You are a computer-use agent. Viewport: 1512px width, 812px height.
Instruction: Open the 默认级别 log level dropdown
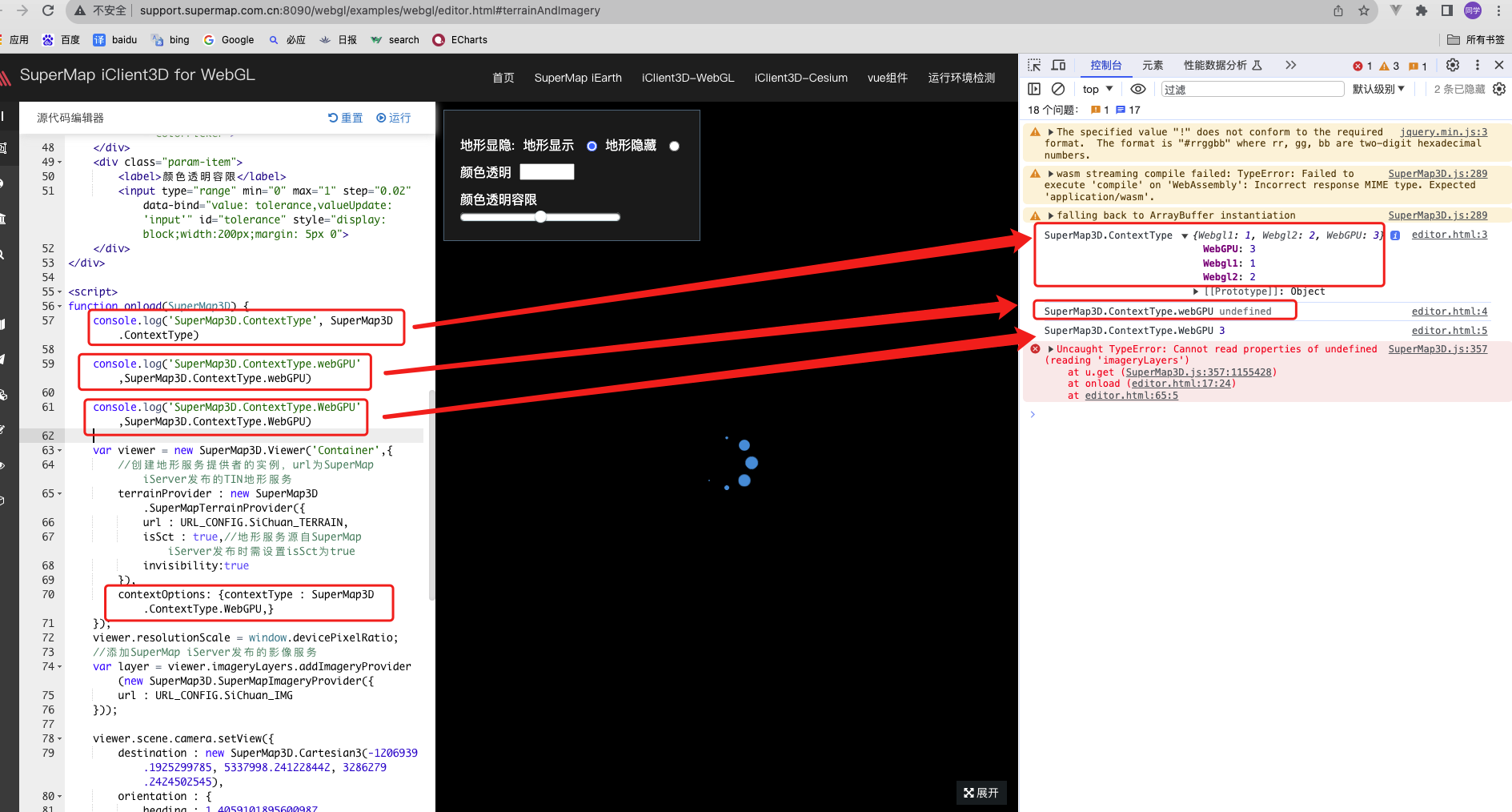(1378, 89)
